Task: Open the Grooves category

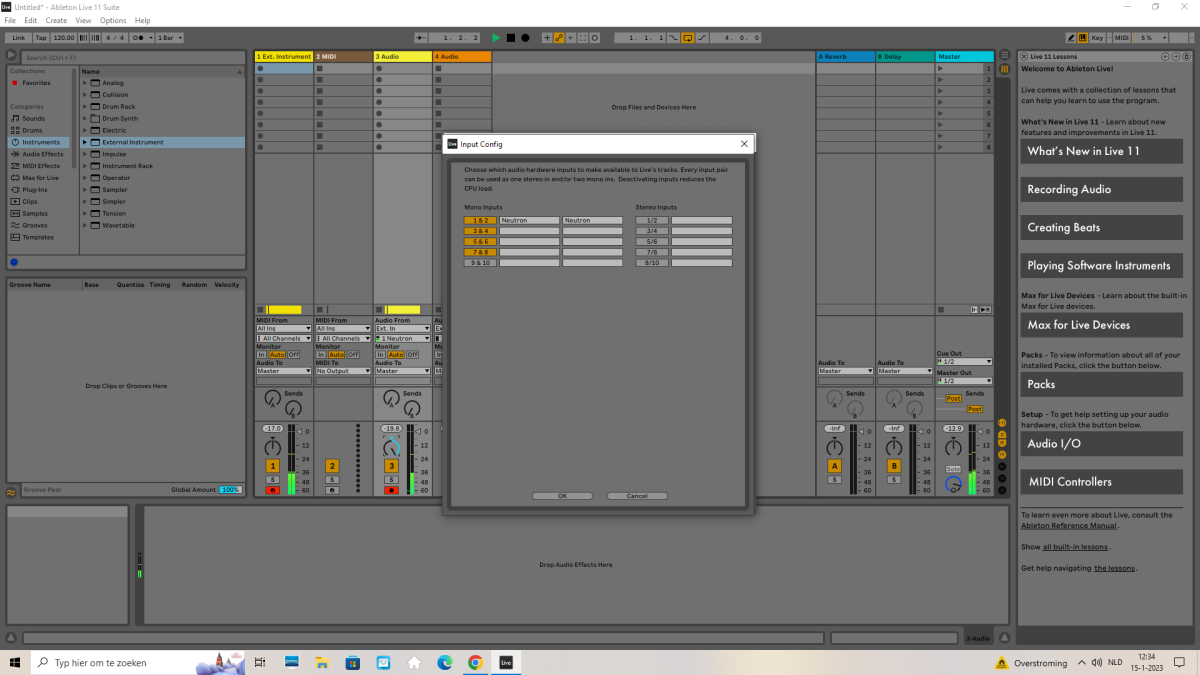Action: click(36, 225)
